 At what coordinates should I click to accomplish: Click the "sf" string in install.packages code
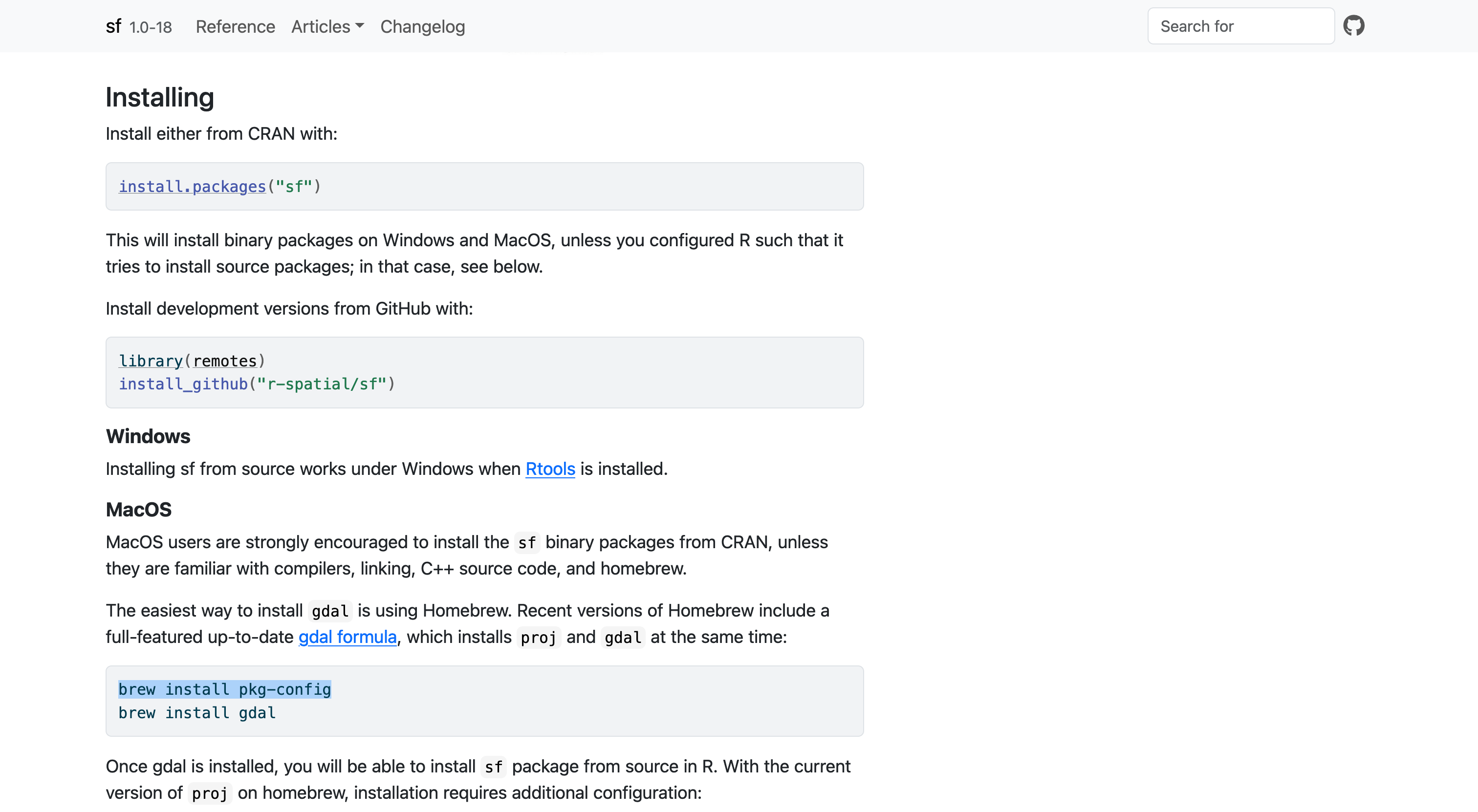click(x=294, y=186)
